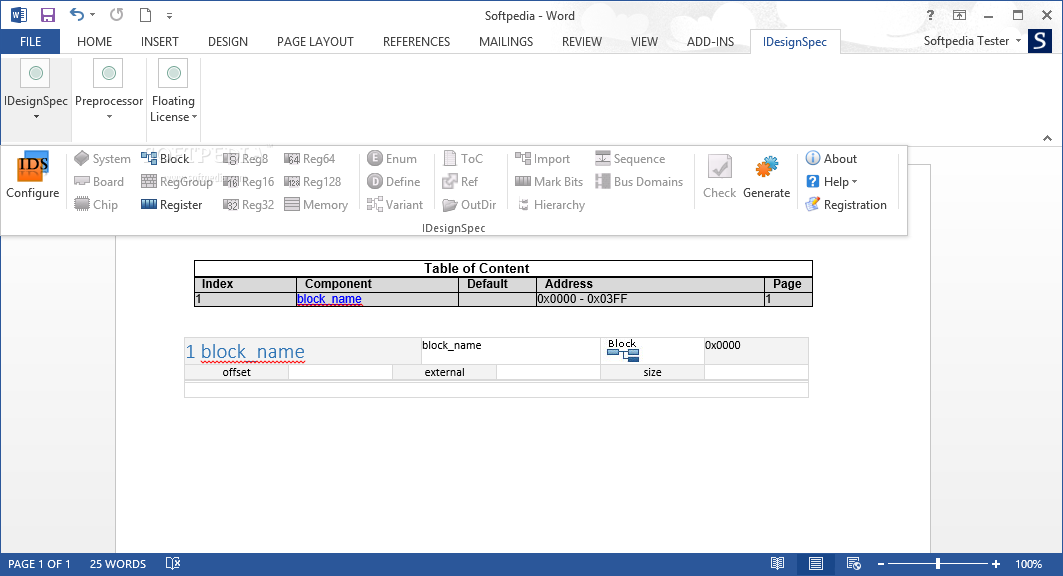
Task: Switch to Web Layout view
Action: tap(854, 564)
